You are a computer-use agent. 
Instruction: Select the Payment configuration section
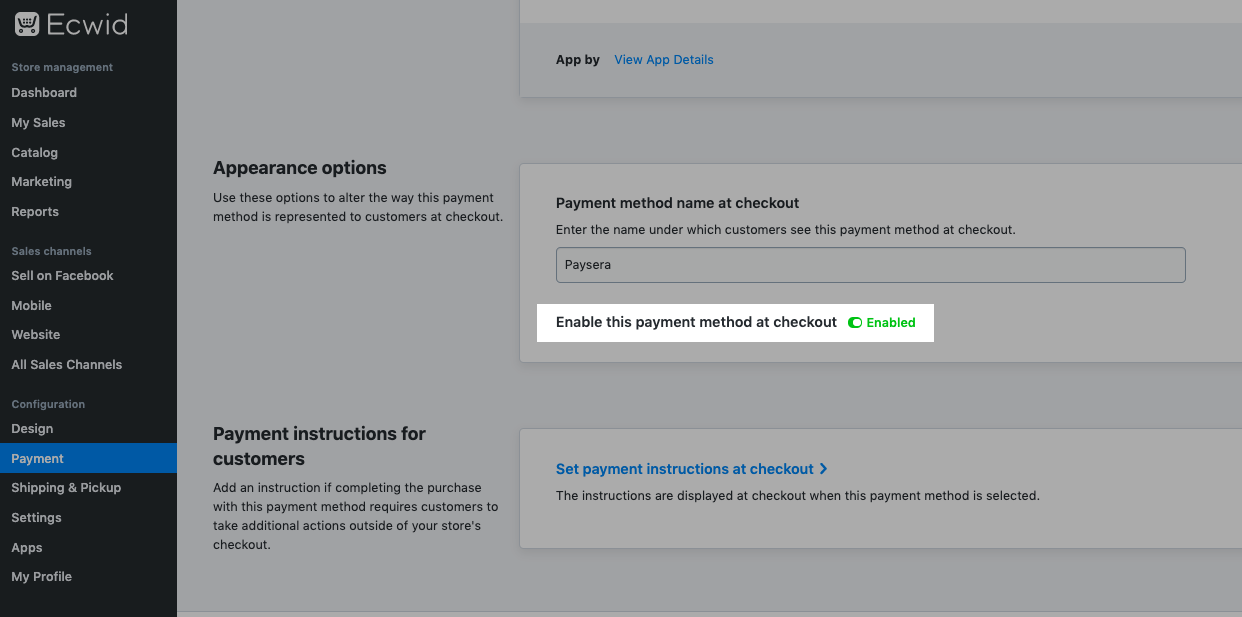pos(37,458)
